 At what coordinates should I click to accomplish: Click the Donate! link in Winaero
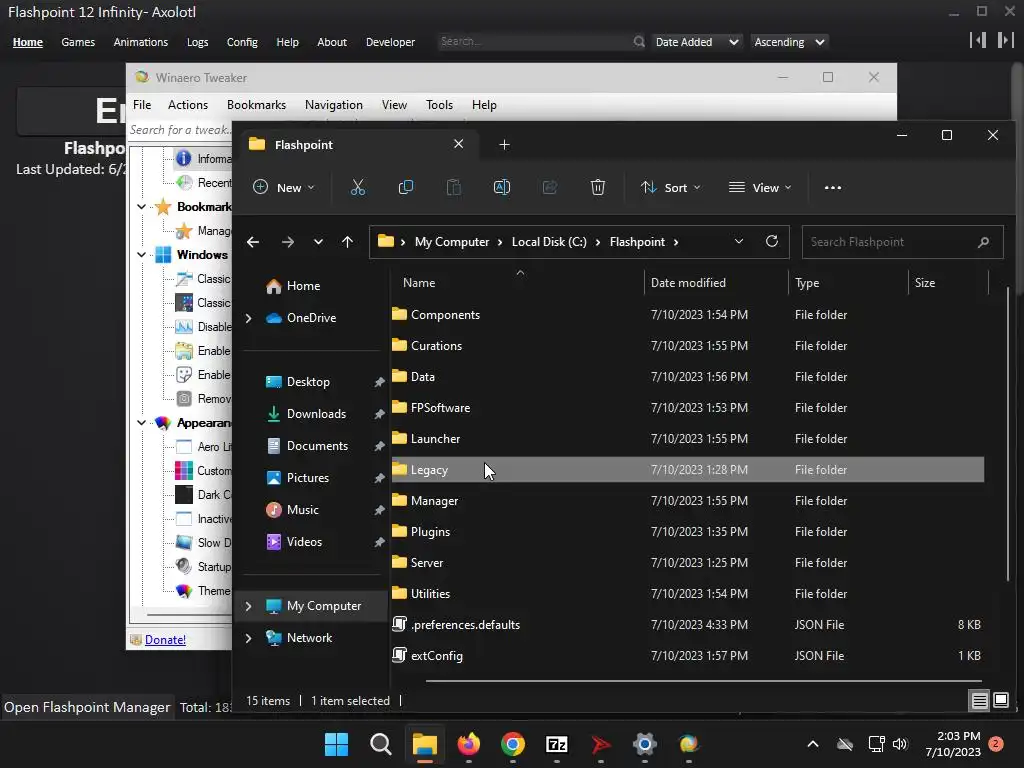(x=165, y=640)
